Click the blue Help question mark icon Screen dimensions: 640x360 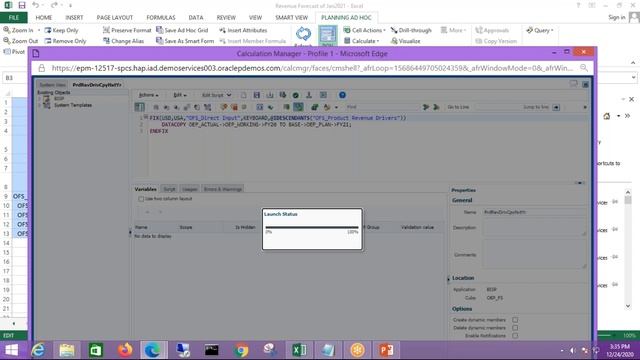tap(342, 95)
